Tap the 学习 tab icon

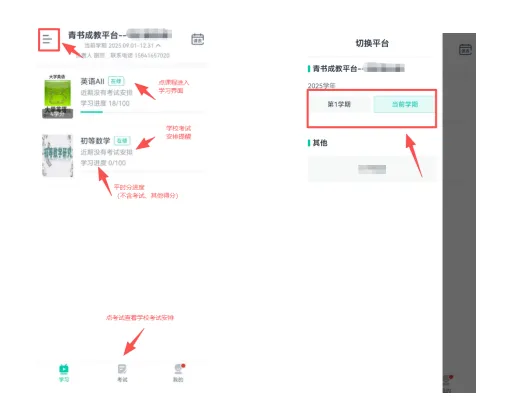pyautogui.click(x=64, y=369)
